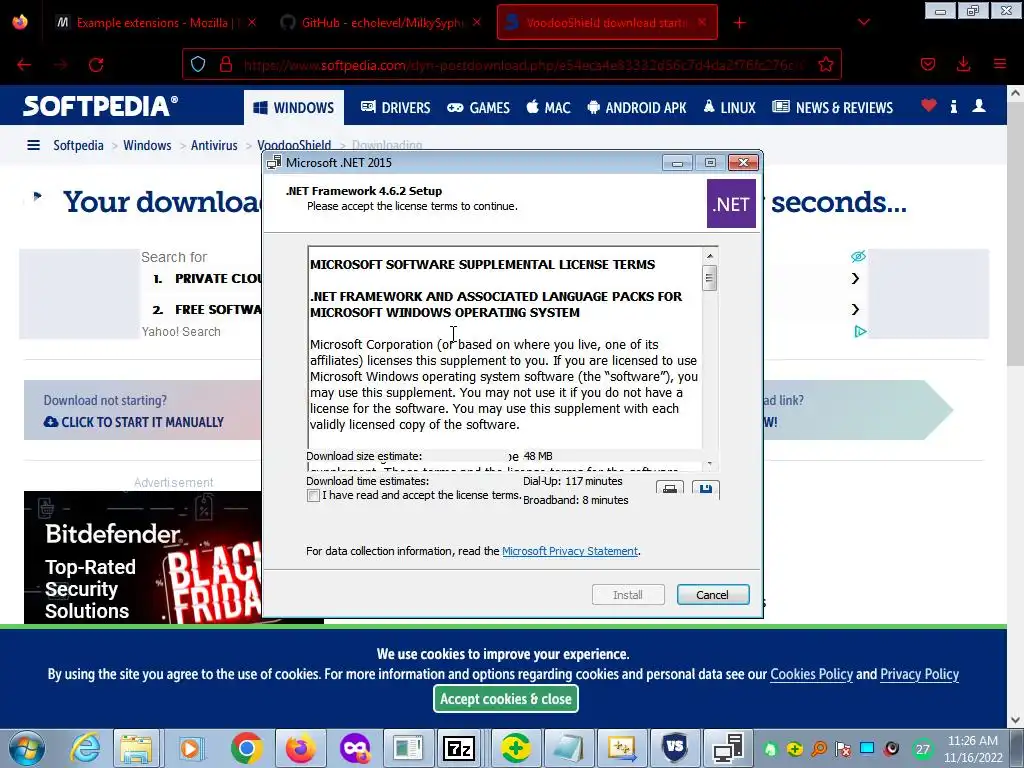Screen dimensions: 1024x768
Task: Select the VoodooShield download tab
Action: [607, 22]
